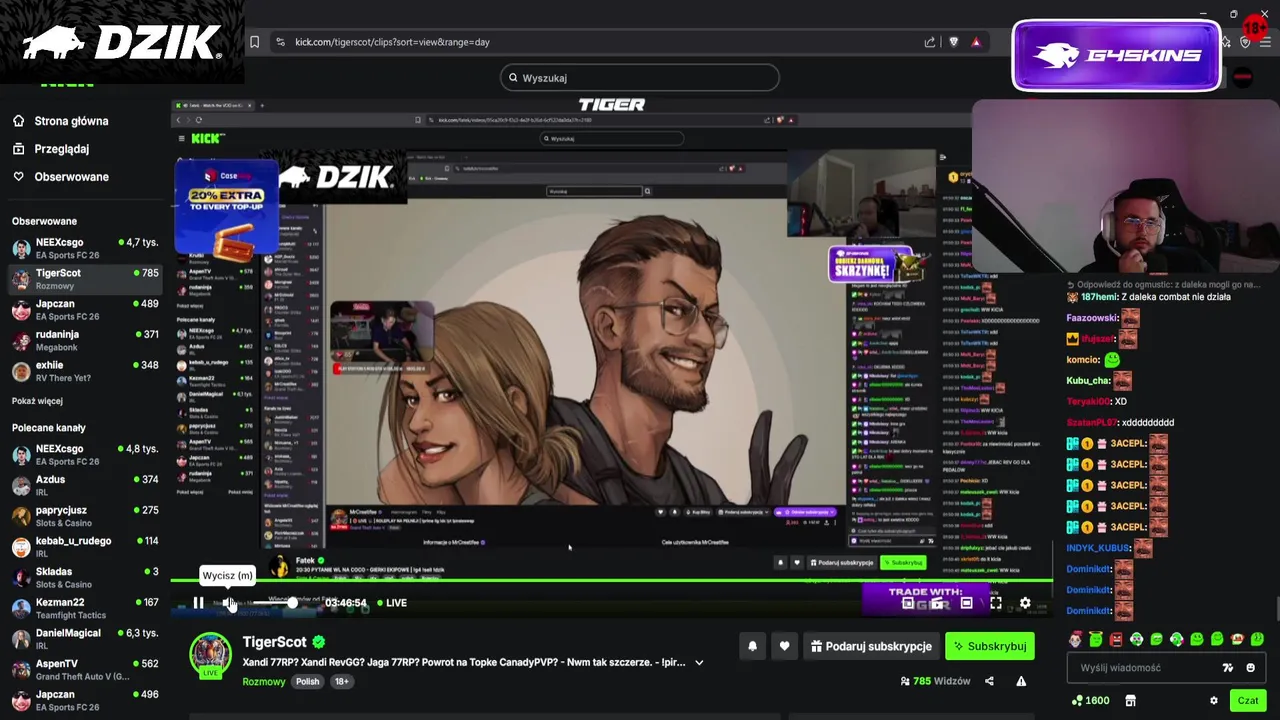Viewport: 1280px width, 720px height.
Task: Insert red angry face quick emote
Action: (1116, 639)
